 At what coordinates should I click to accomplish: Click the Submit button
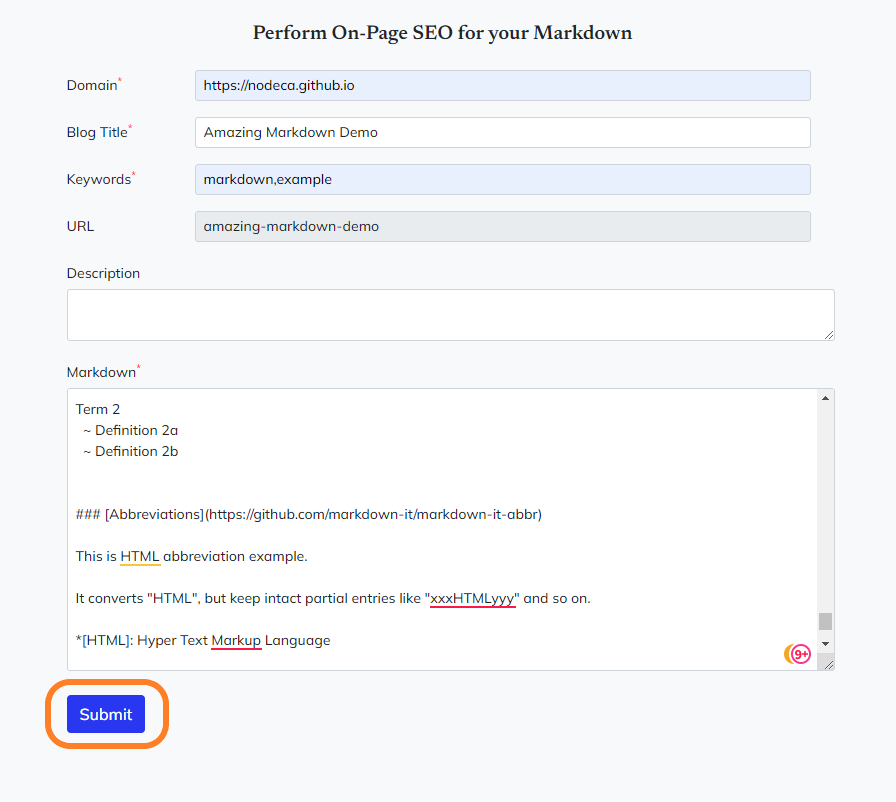pos(106,714)
